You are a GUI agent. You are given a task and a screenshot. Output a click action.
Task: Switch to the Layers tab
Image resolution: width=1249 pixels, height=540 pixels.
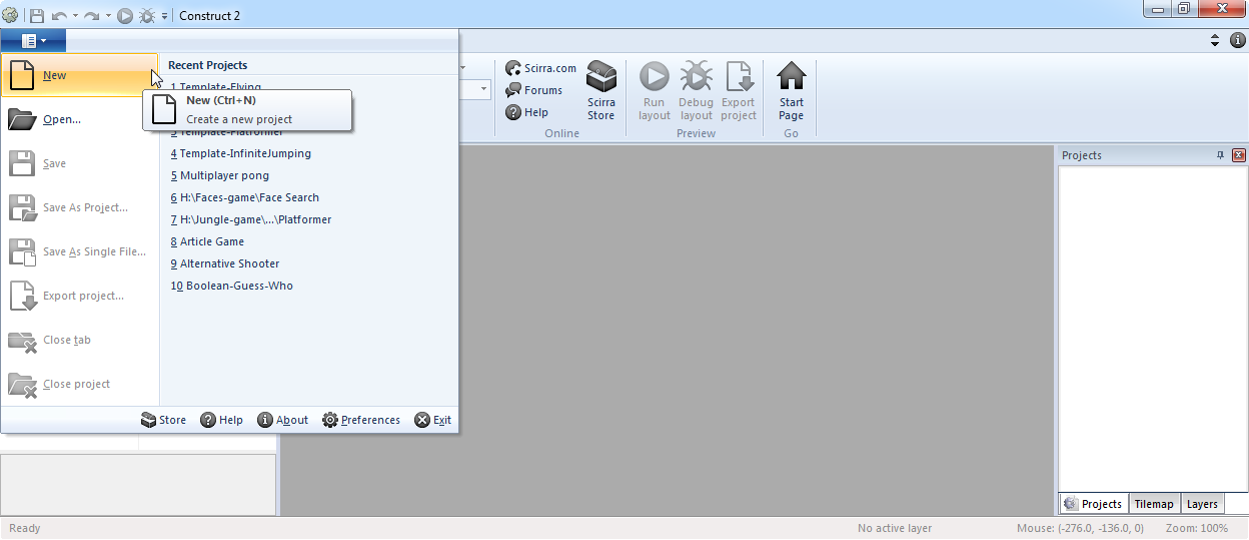(1202, 504)
